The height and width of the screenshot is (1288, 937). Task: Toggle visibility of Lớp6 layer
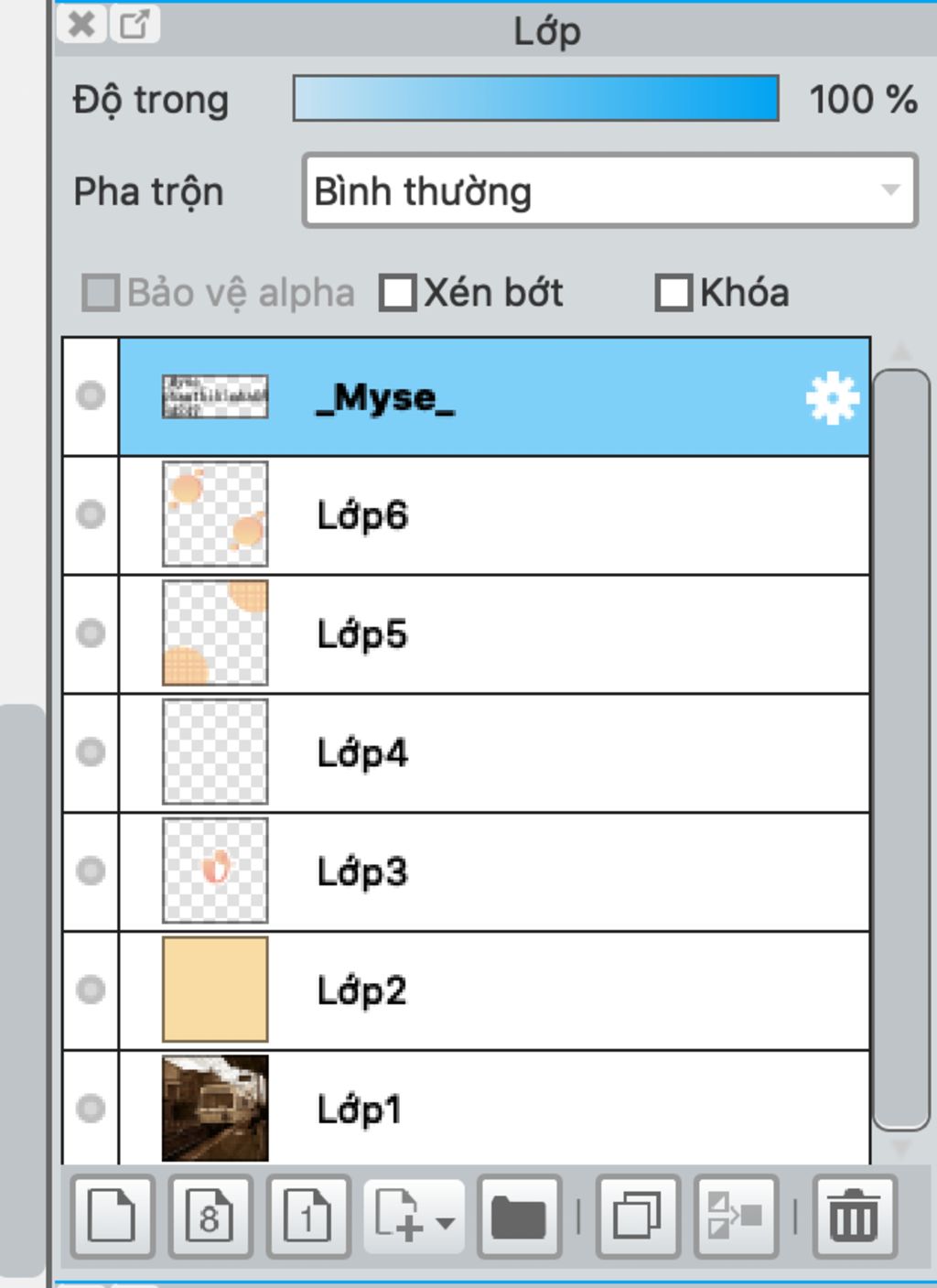(x=91, y=514)
